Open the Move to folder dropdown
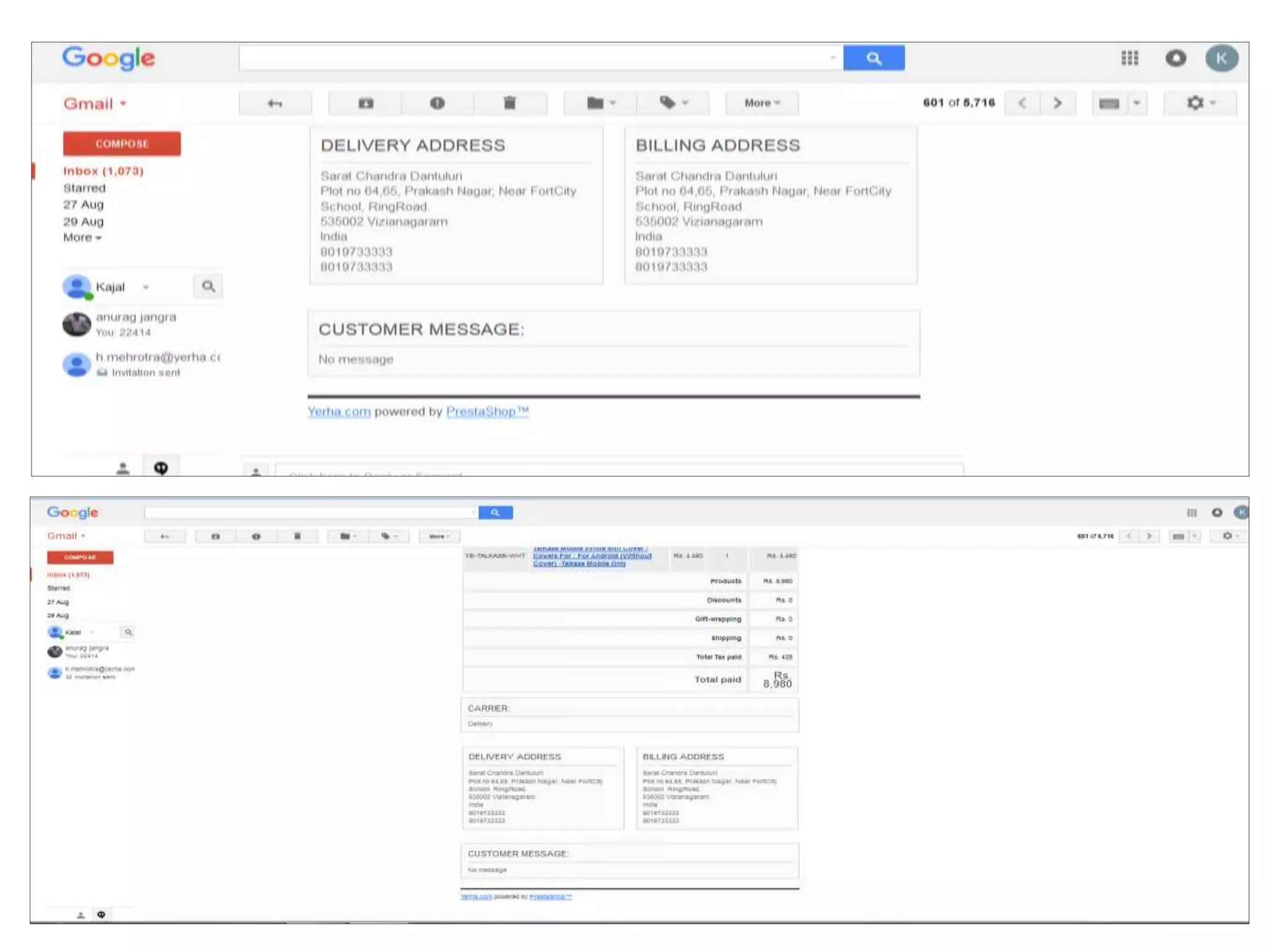The image size is (1270, 952). point(600,103)
